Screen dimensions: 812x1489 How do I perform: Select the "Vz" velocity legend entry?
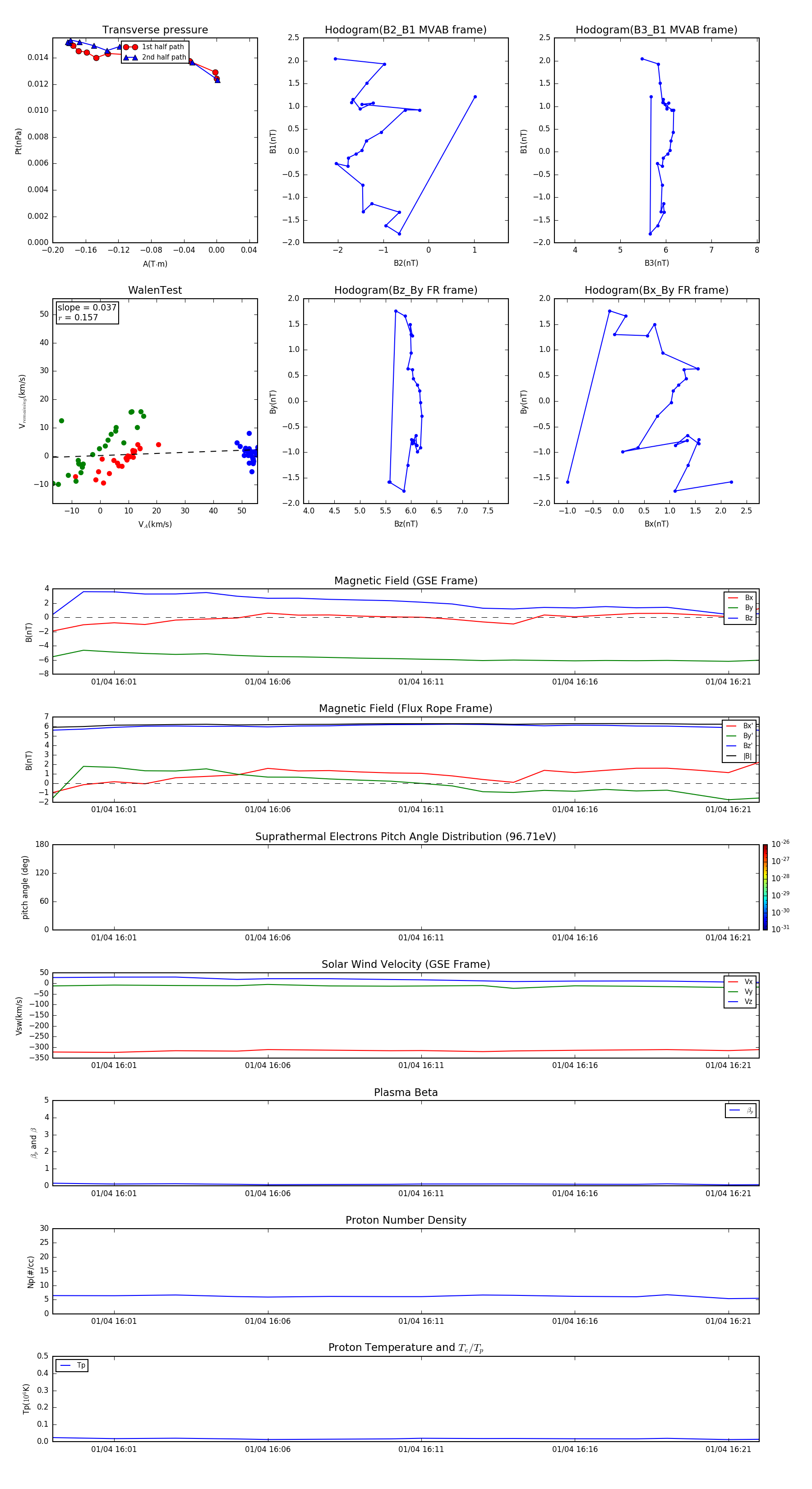point(740,1002)
